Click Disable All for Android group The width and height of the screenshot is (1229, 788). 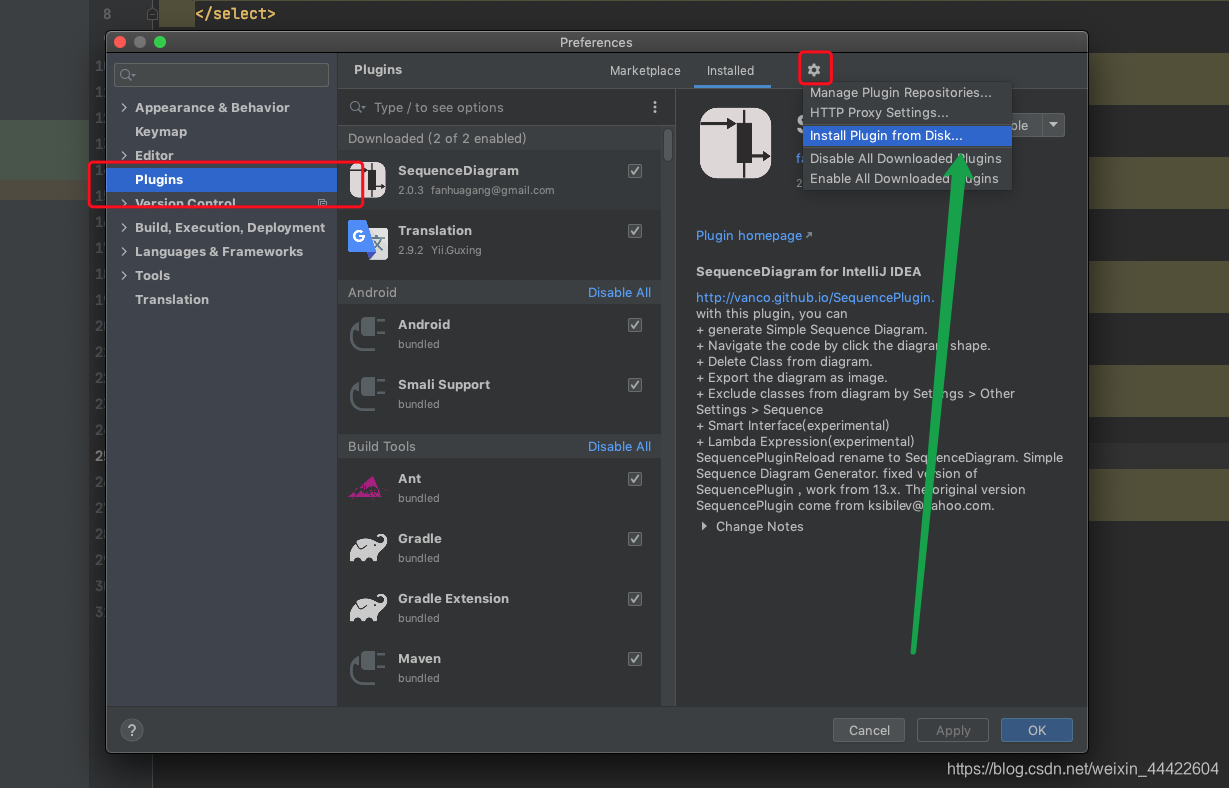pos(619,292)
